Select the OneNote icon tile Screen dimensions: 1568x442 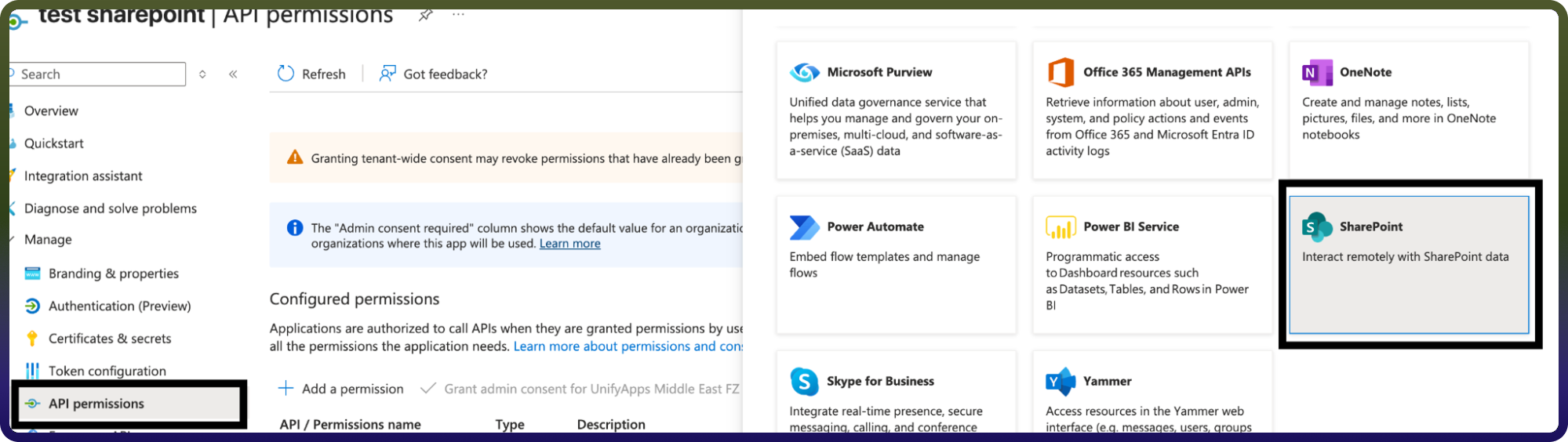click(x=1317, y=72)
